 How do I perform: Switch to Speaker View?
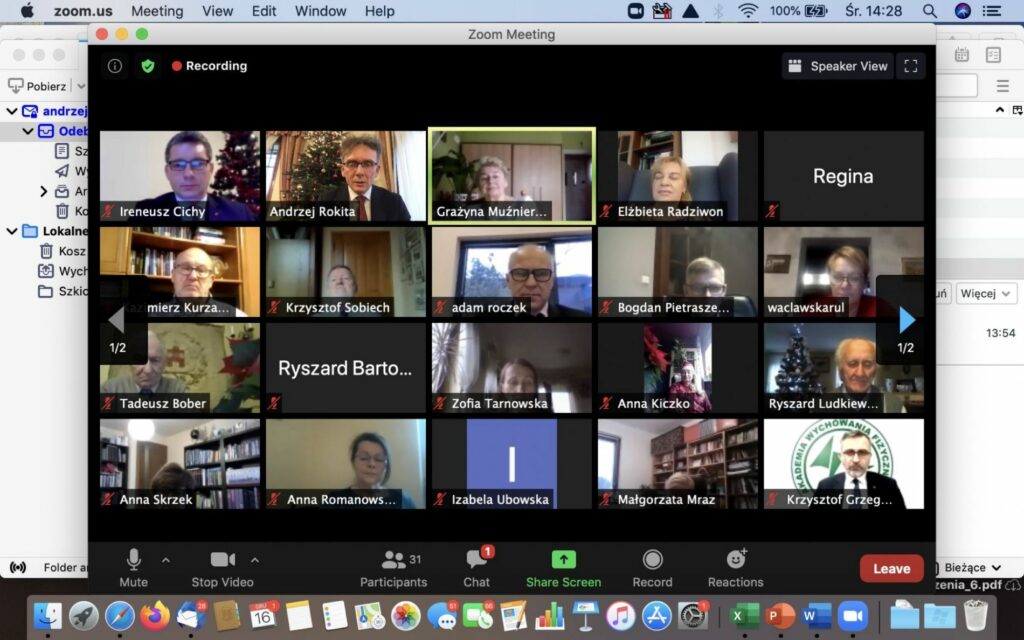(838, 66)
